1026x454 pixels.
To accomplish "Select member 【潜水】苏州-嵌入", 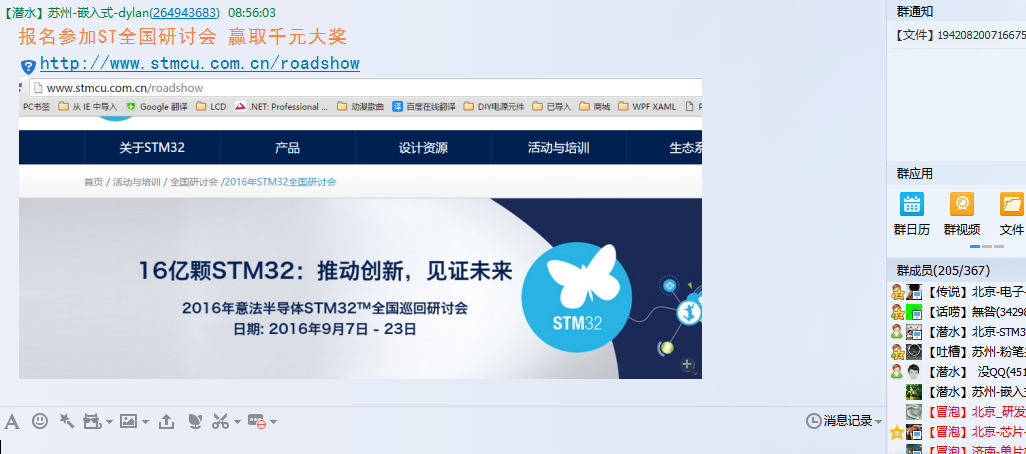I will 958,392.
